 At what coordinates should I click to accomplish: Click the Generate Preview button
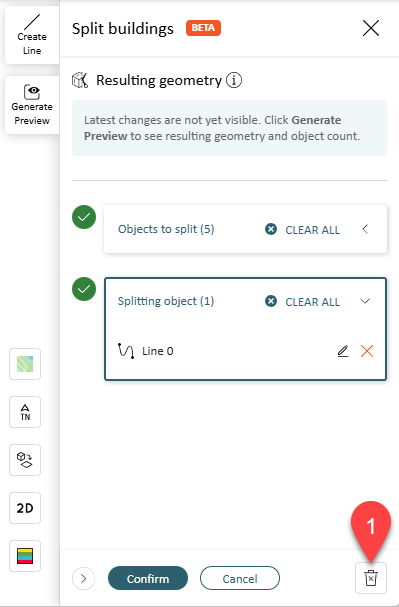coord(32,105)
